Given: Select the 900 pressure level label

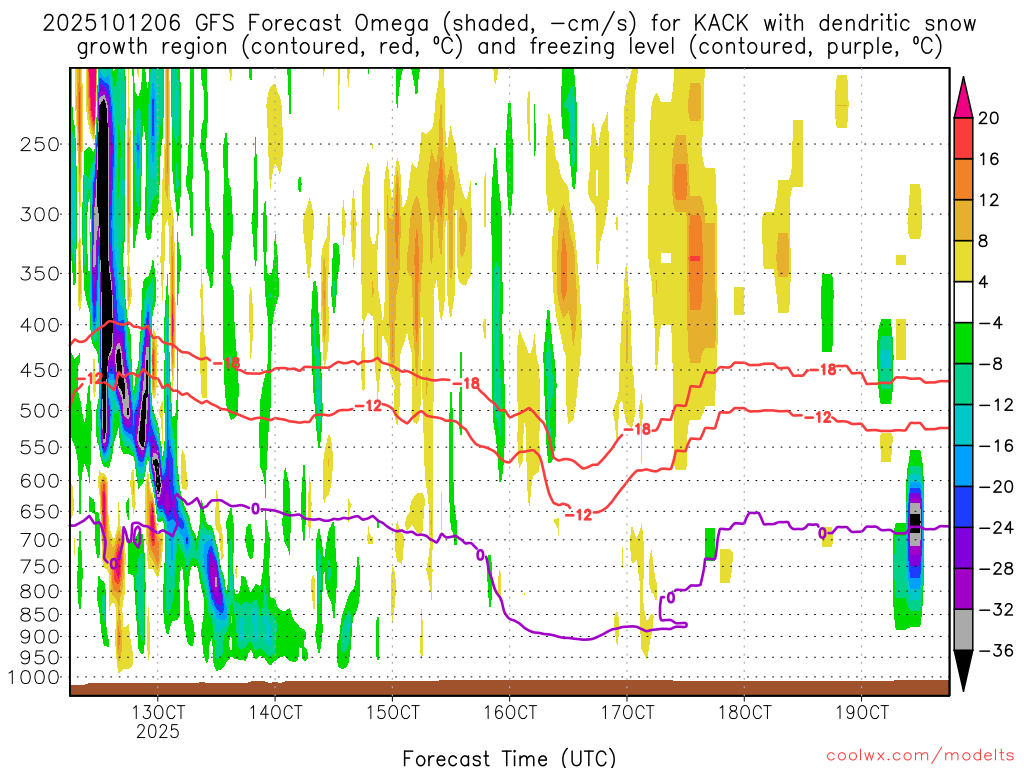Looking at the screenshot, I should click(40, 636).
